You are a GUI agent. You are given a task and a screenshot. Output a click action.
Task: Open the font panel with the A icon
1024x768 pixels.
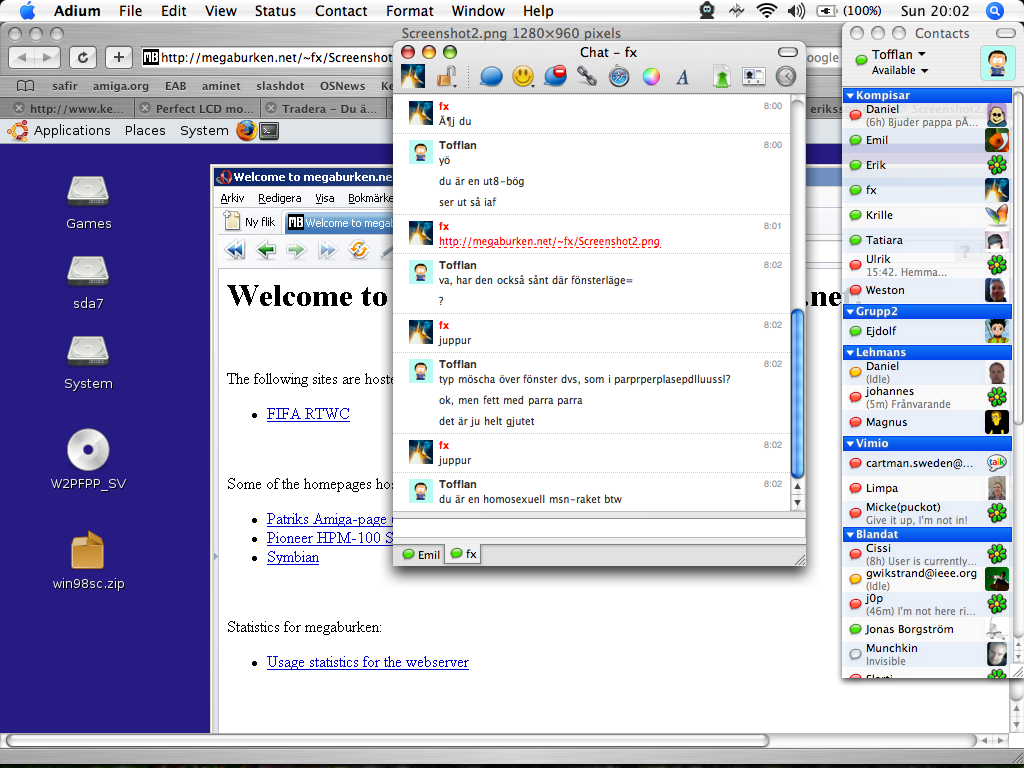pos(682,77)
